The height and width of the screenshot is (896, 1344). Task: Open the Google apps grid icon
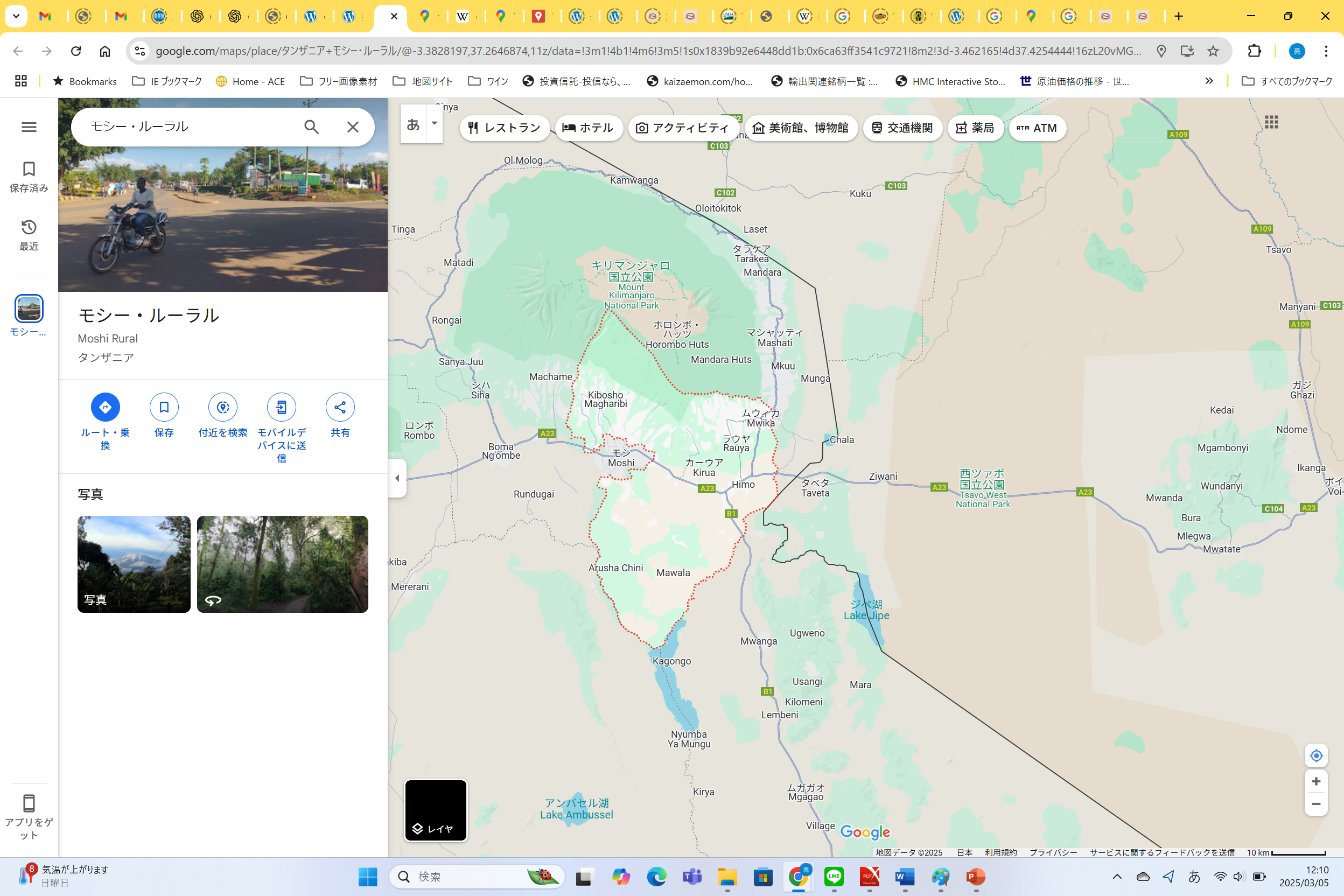tap(1271, 122)
